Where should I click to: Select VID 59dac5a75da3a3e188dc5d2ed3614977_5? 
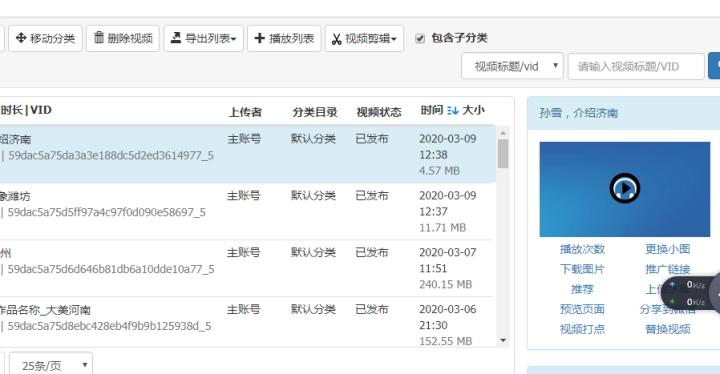click(111, 155)
